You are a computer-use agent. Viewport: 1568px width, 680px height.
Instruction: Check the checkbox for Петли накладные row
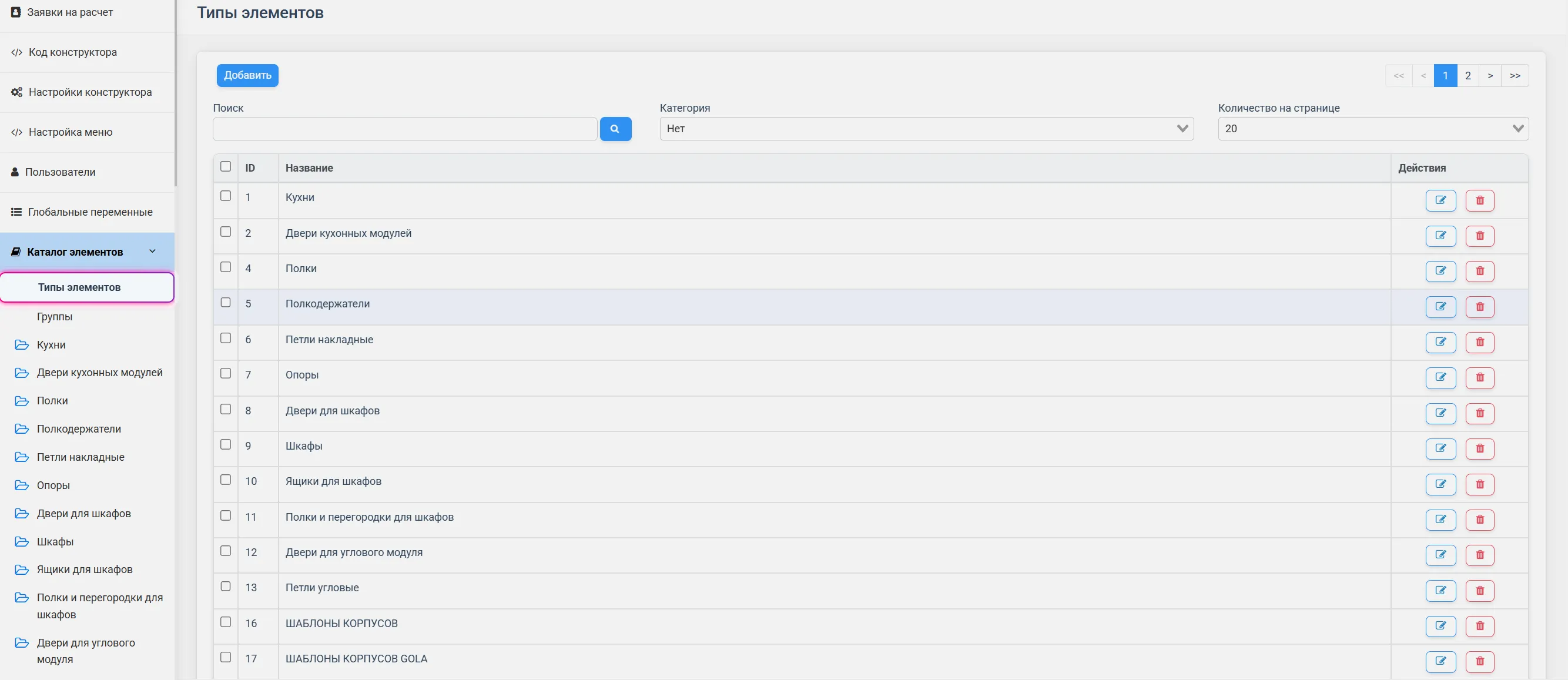[226, 338]
